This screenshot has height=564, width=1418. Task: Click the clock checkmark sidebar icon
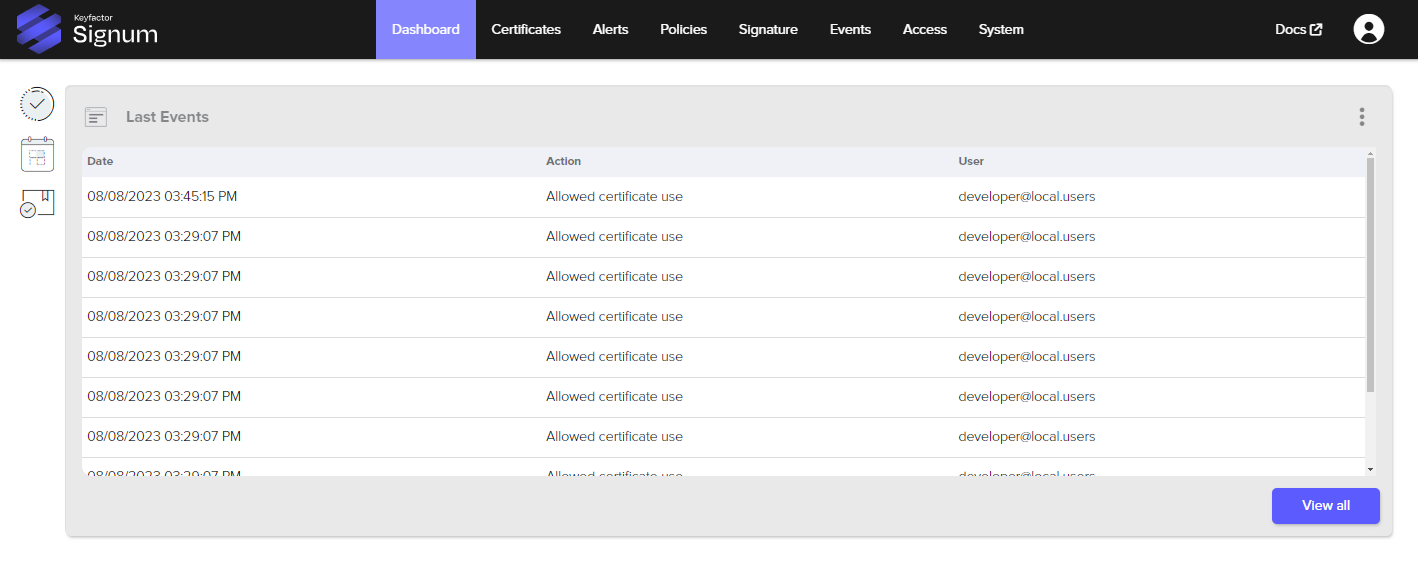37,104
